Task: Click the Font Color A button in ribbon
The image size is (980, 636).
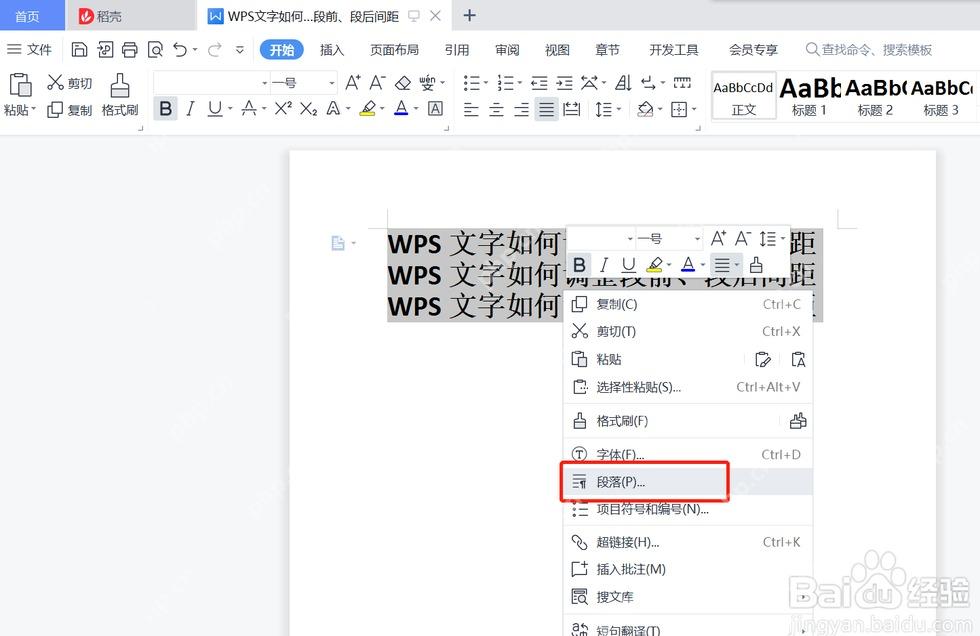Action: click(x=401, y=109)
